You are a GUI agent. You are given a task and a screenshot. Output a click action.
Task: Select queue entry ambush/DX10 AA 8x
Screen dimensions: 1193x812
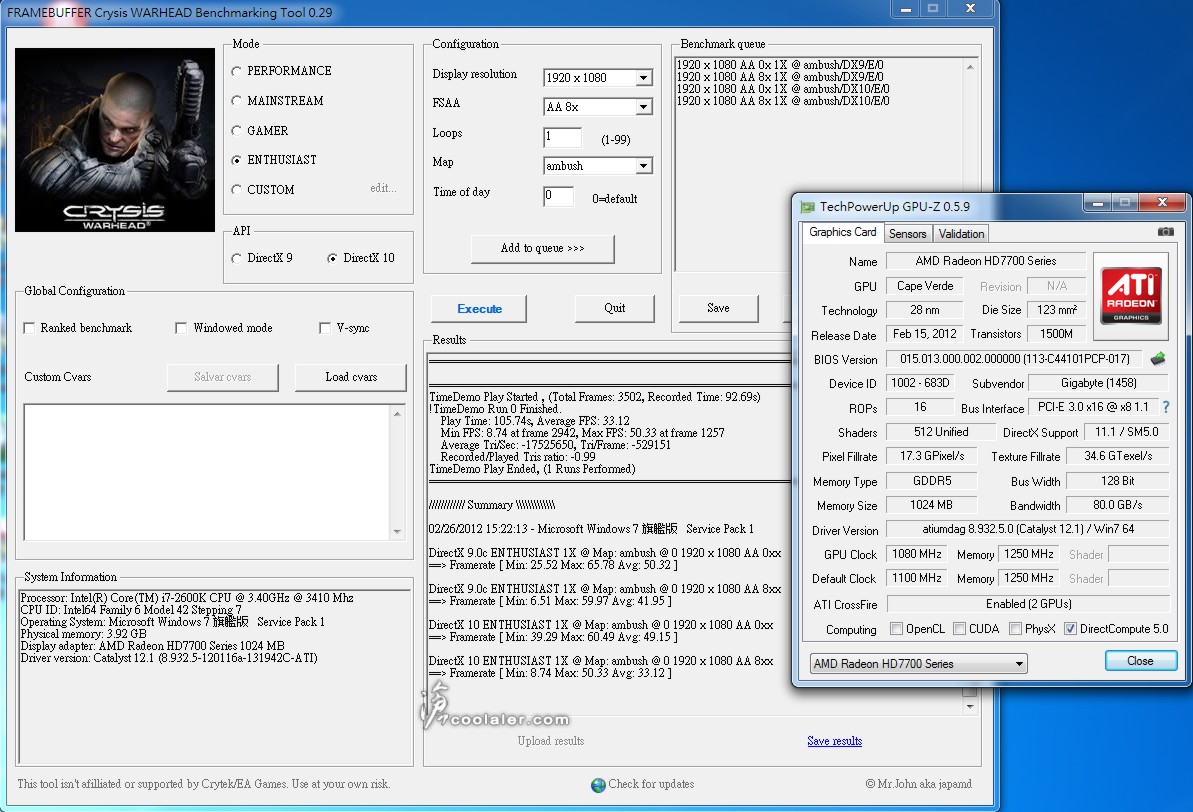(x=783, y=101)
